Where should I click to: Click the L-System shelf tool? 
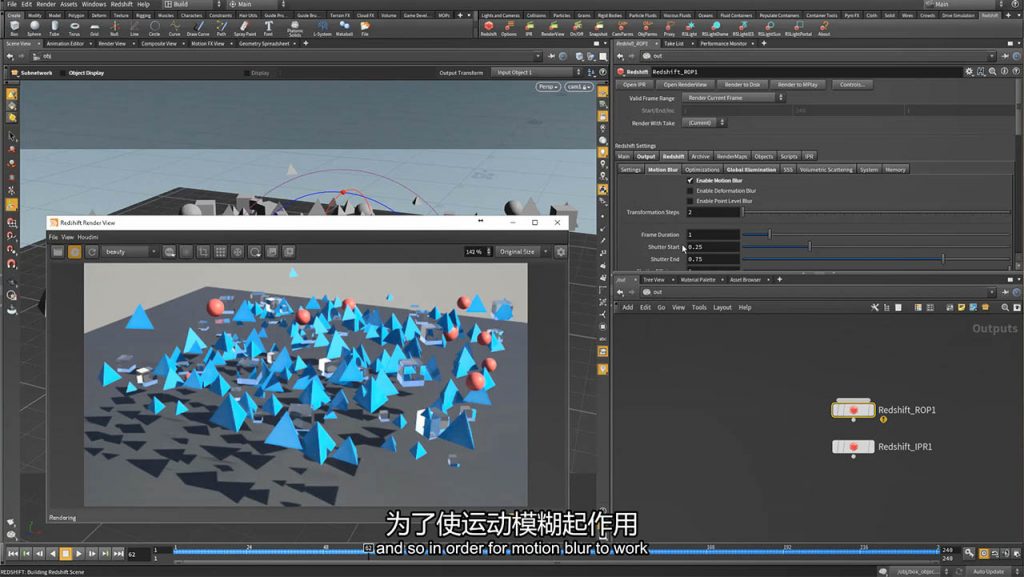pyautogui.click(x=322, y=28)
